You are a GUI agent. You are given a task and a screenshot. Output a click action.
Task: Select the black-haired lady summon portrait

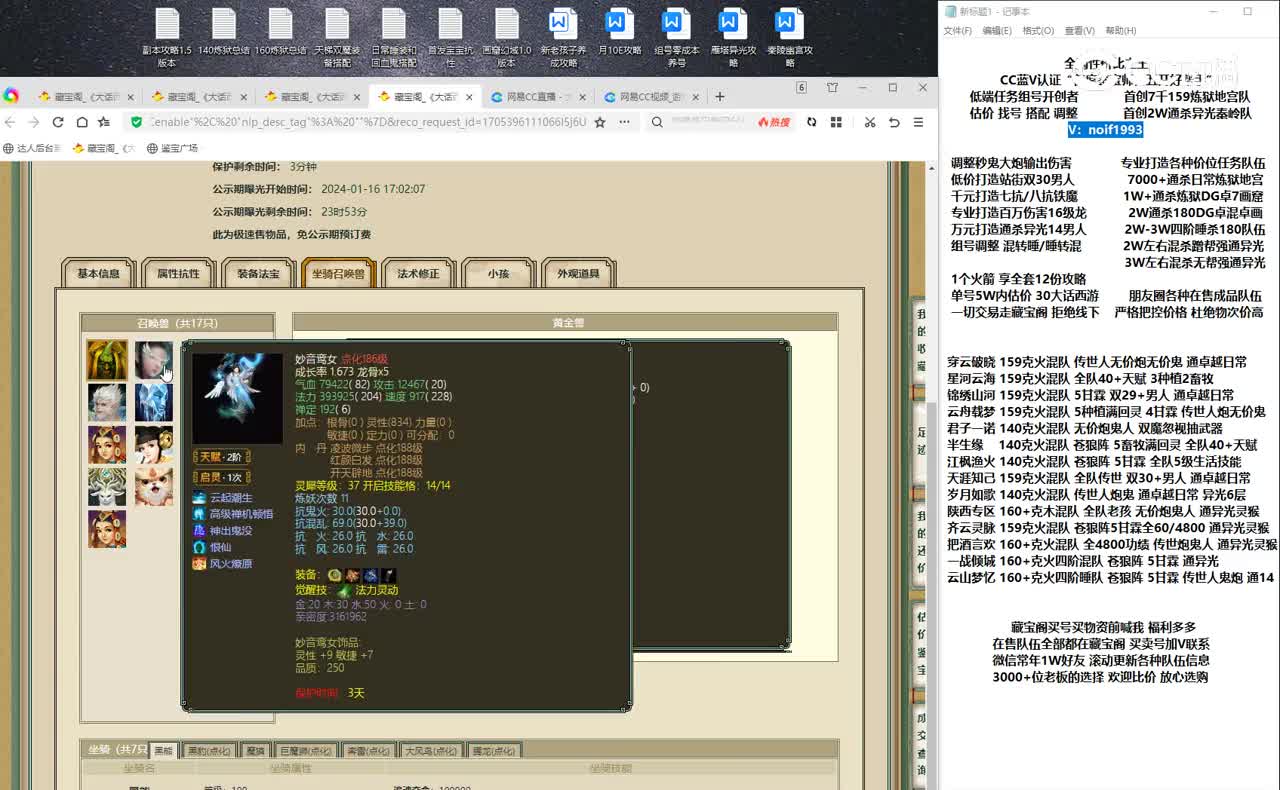[x=154, y=445]
